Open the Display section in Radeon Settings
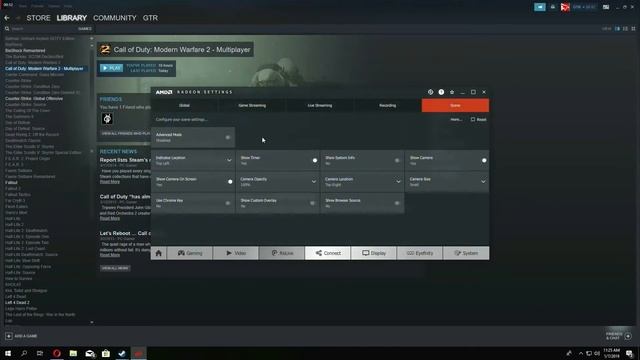Viewport: 640px width, 360px height. (x=374, y=253)
